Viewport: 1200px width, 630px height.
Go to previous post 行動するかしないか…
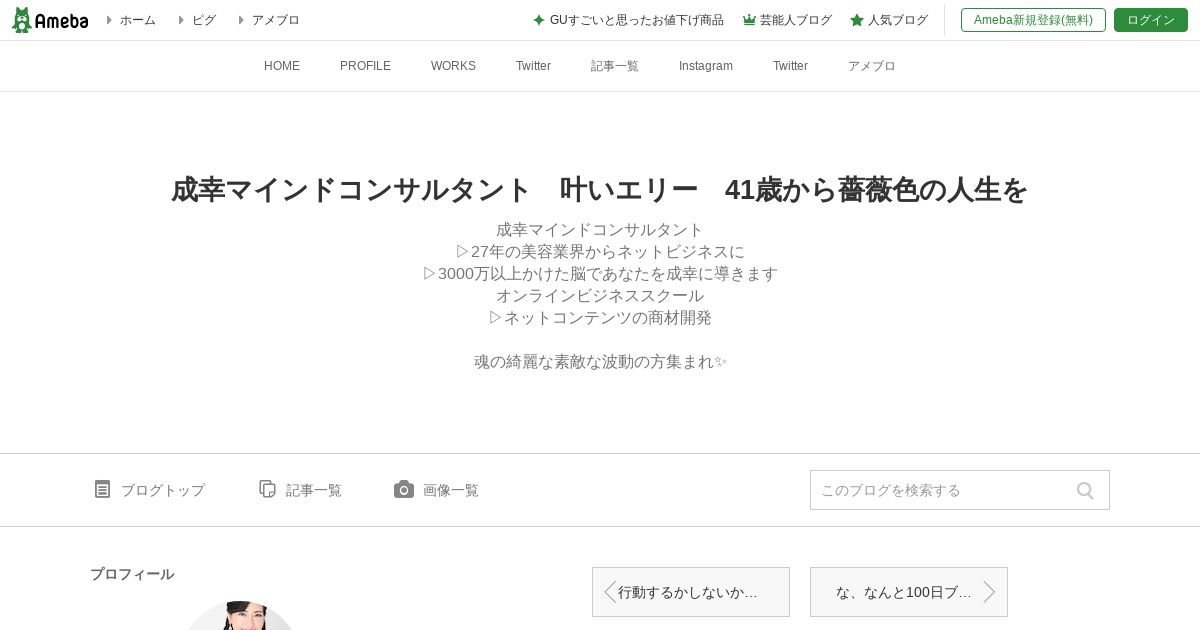point(691,592)
